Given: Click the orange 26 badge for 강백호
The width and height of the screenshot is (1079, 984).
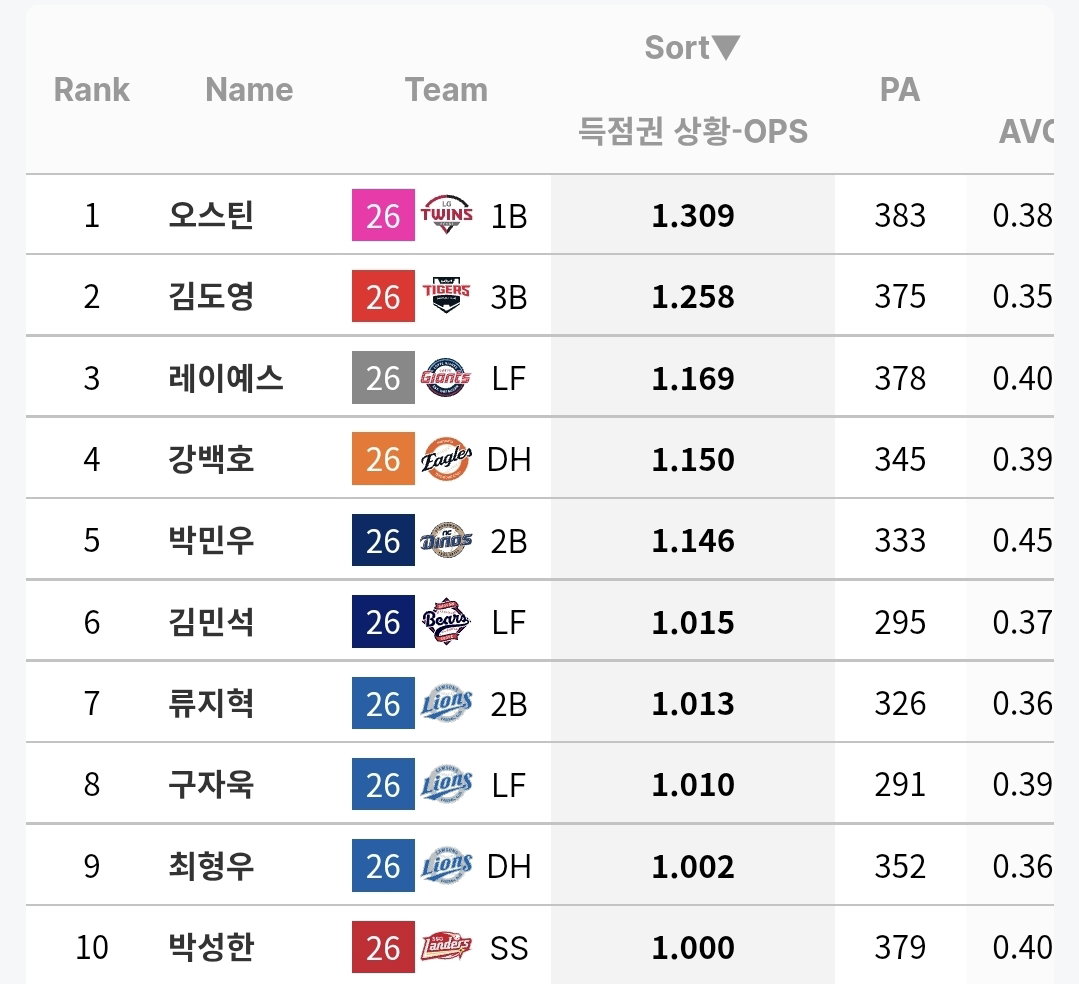Looking at the screenshot, I should point(383,459).
